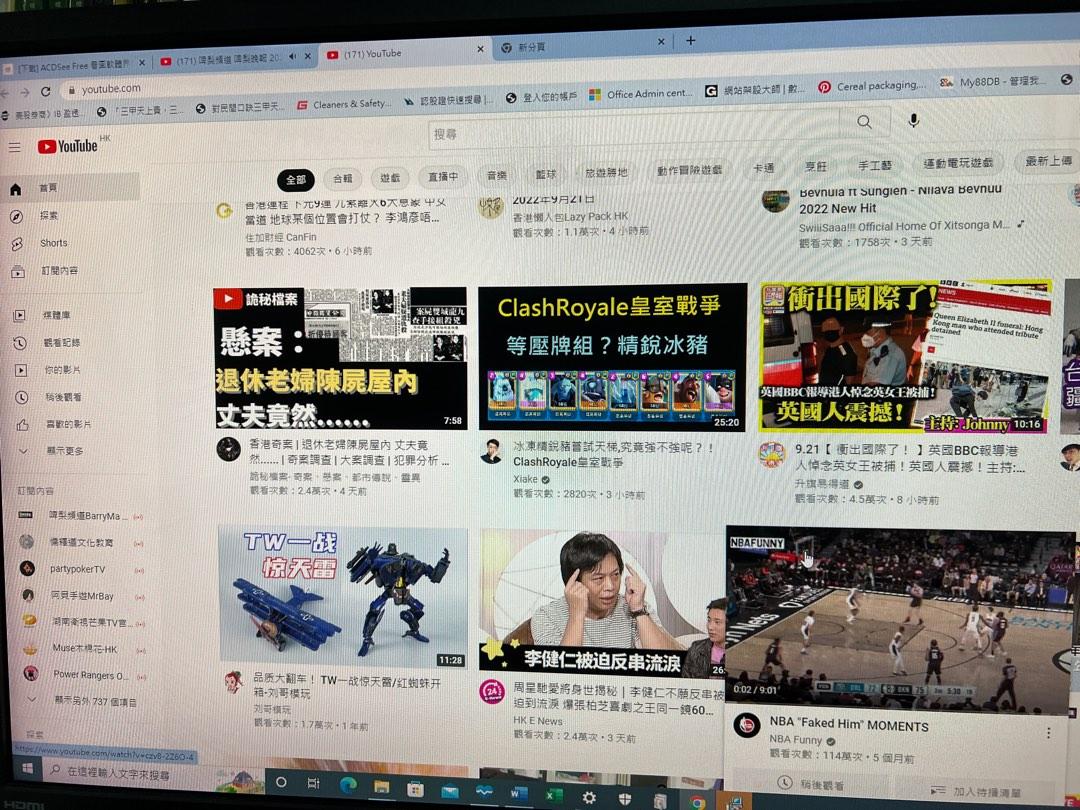Click the 稍後觀看 button under the NBA video
1080x810 pixels.
coord(811,783)
